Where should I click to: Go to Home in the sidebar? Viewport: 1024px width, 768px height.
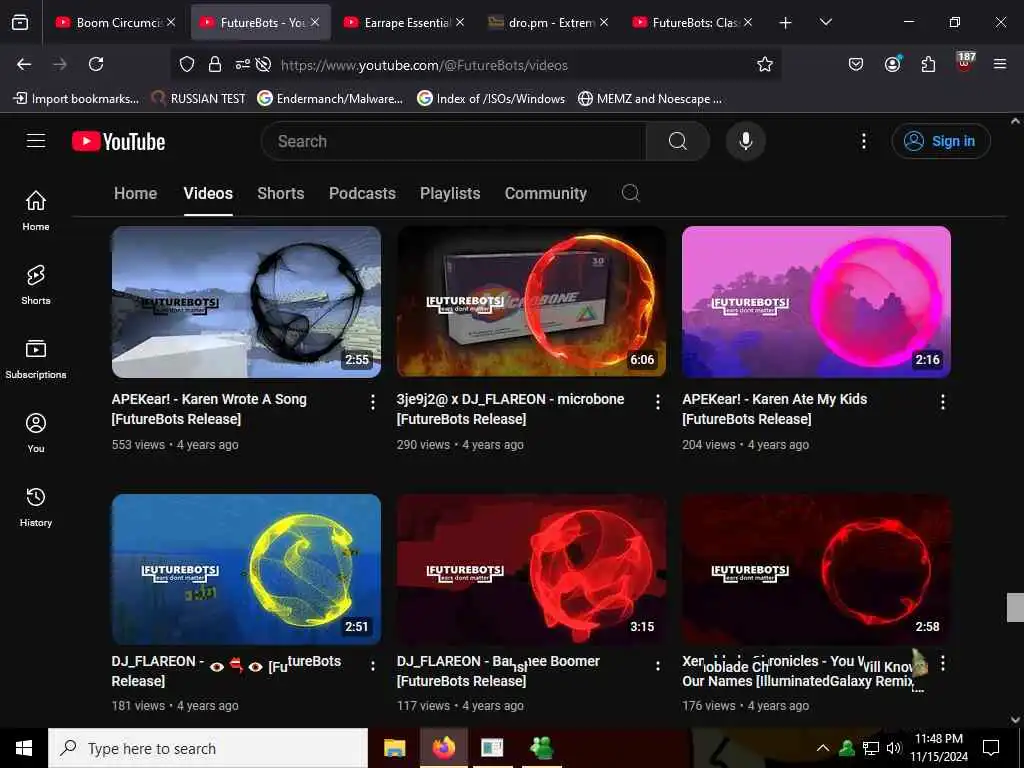[36, 210]
